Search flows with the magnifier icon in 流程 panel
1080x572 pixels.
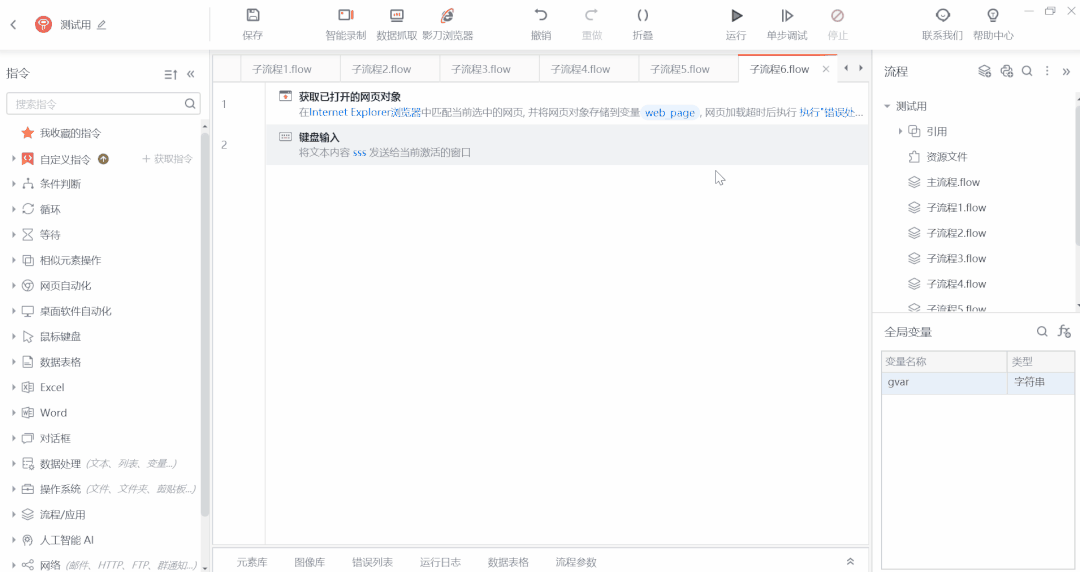1027,71
